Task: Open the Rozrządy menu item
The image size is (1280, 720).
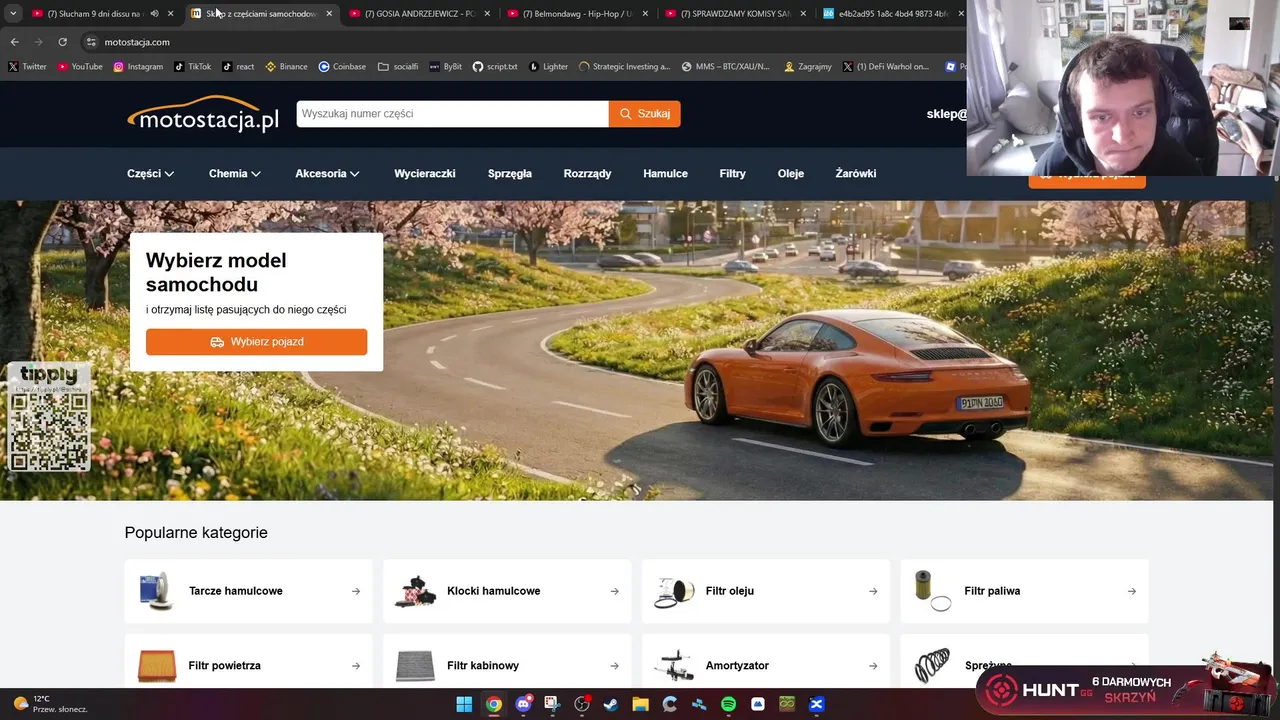Action: click(587, 174)
